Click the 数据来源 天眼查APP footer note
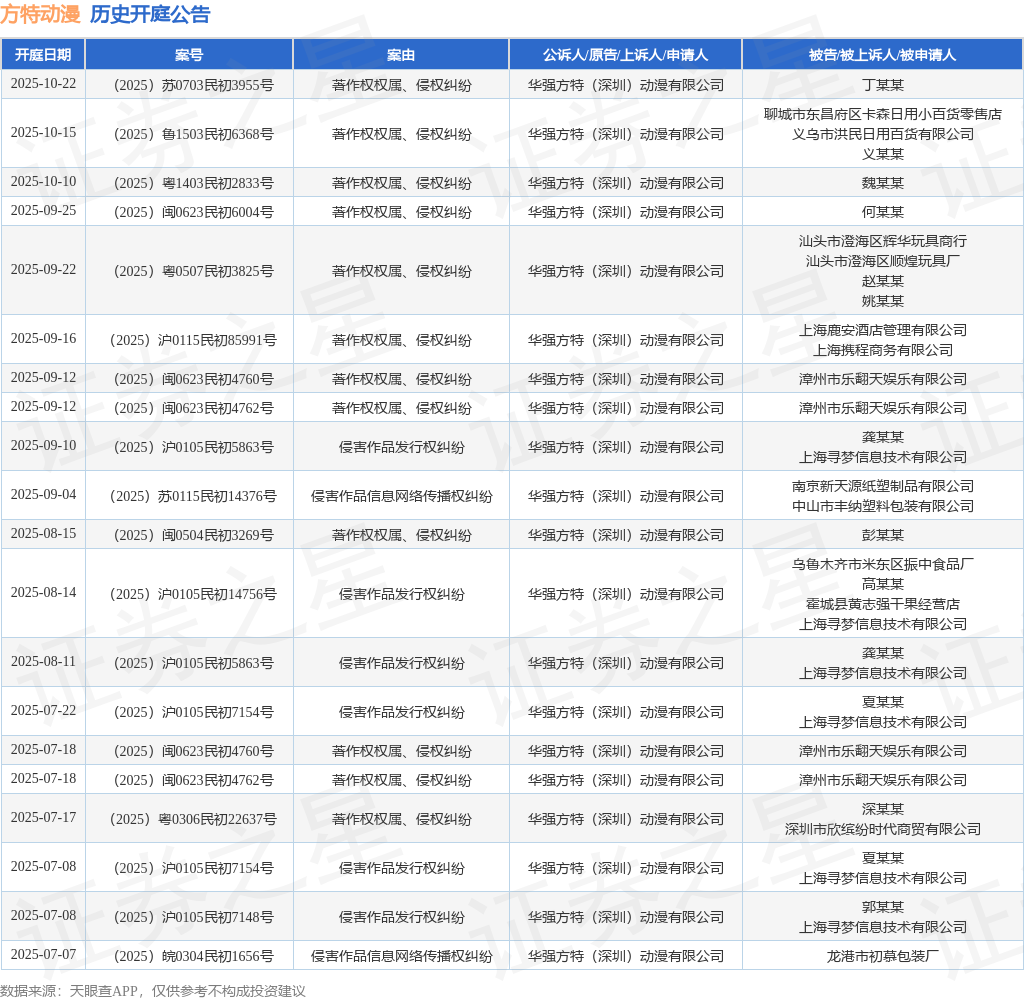This screenshot has height=1000, width=1024. point(153,990)
